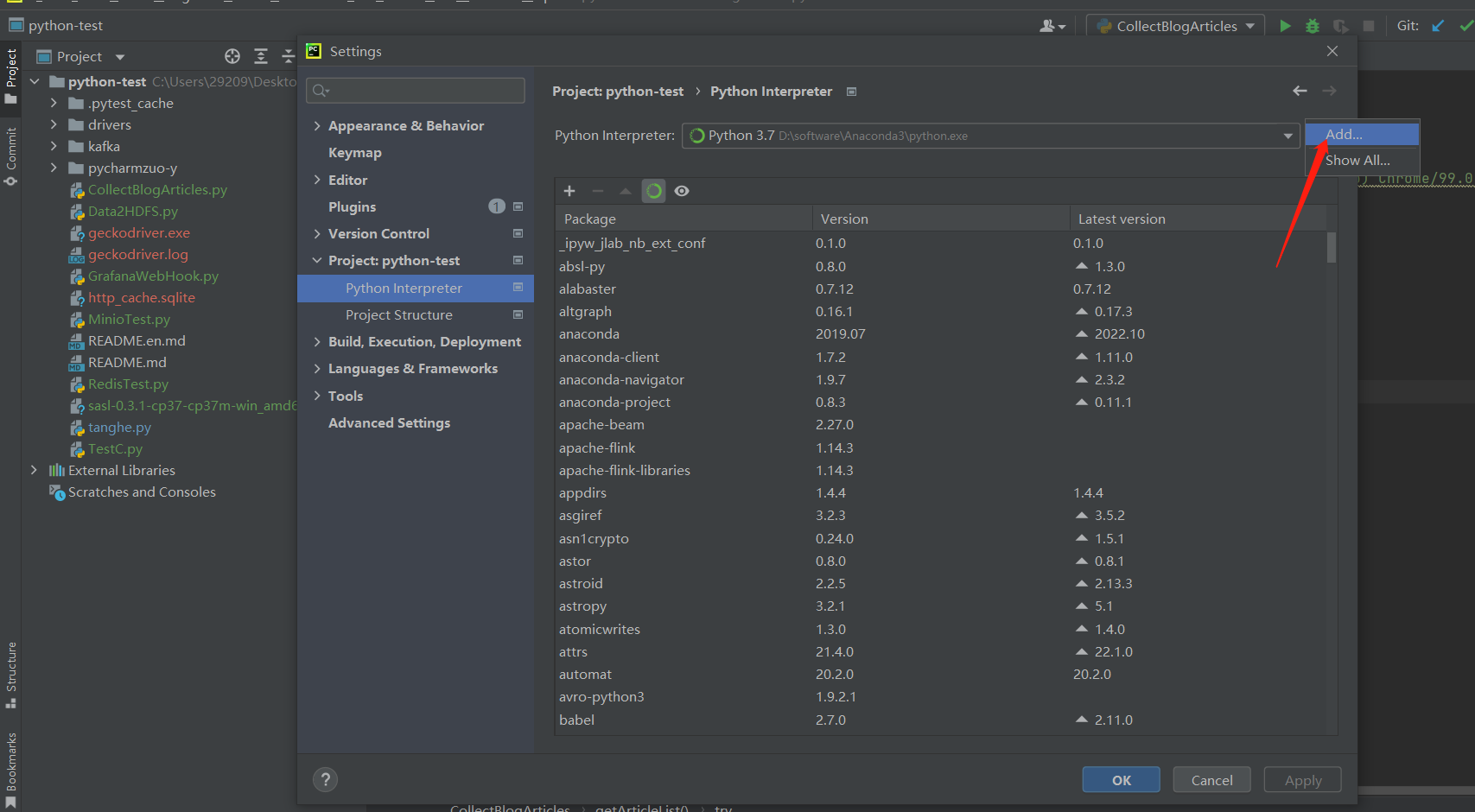Viewport: 1475px width, 812px height.
Task: Open the Python Interpreter dropdown
Action: pos(991,136)
